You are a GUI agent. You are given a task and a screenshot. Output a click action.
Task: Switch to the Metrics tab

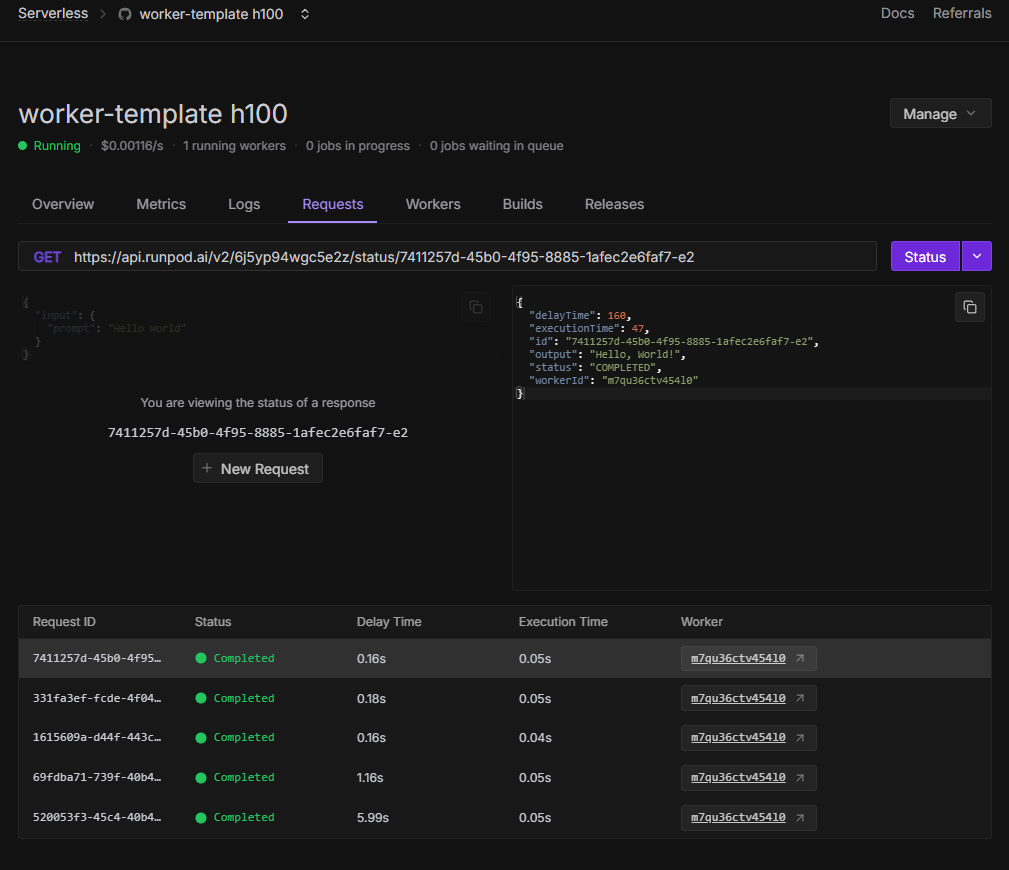(161, 204)
